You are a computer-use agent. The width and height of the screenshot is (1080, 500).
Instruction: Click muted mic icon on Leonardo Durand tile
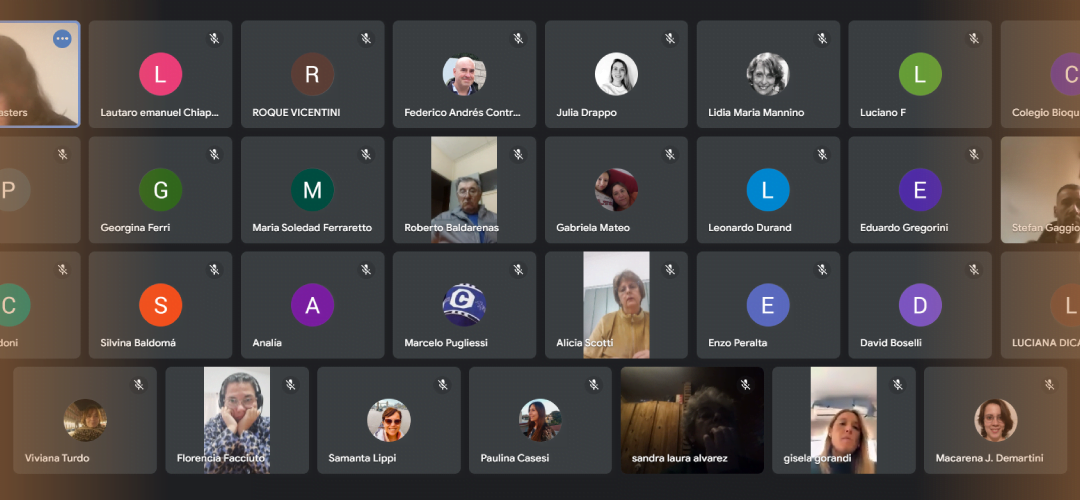(x=822, y=154)
